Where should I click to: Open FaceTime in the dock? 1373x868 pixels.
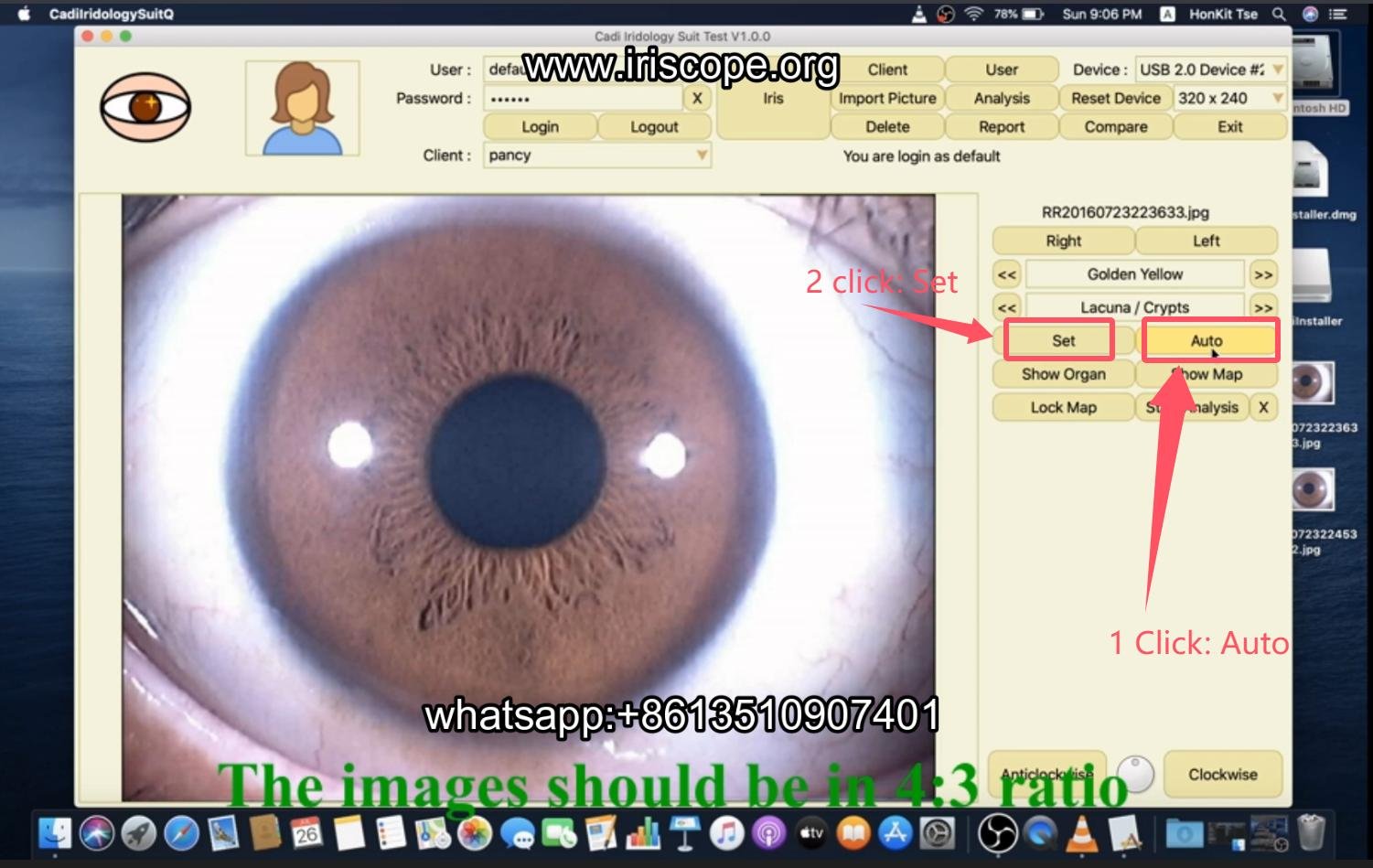click(x=559, y=833)
